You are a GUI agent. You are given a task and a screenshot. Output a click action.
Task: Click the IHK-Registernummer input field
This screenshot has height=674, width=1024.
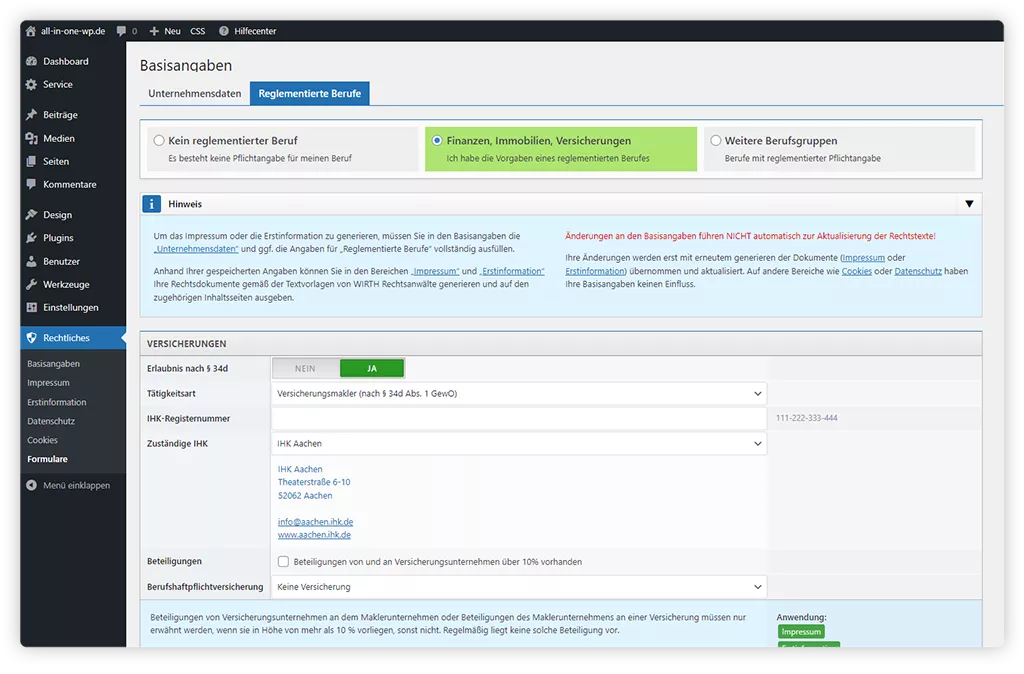518,418
